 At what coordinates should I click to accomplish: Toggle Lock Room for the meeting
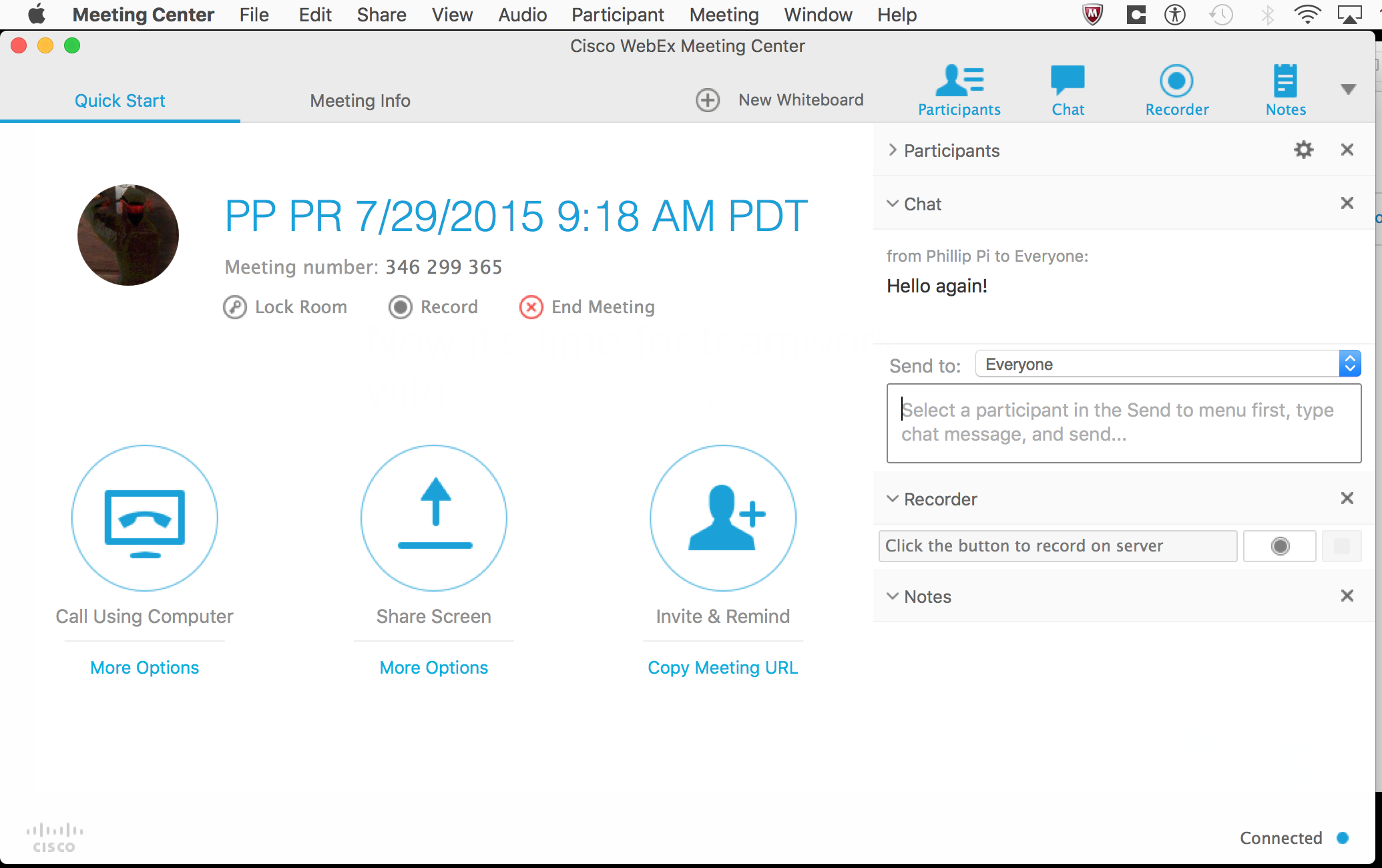click(286, 307)
